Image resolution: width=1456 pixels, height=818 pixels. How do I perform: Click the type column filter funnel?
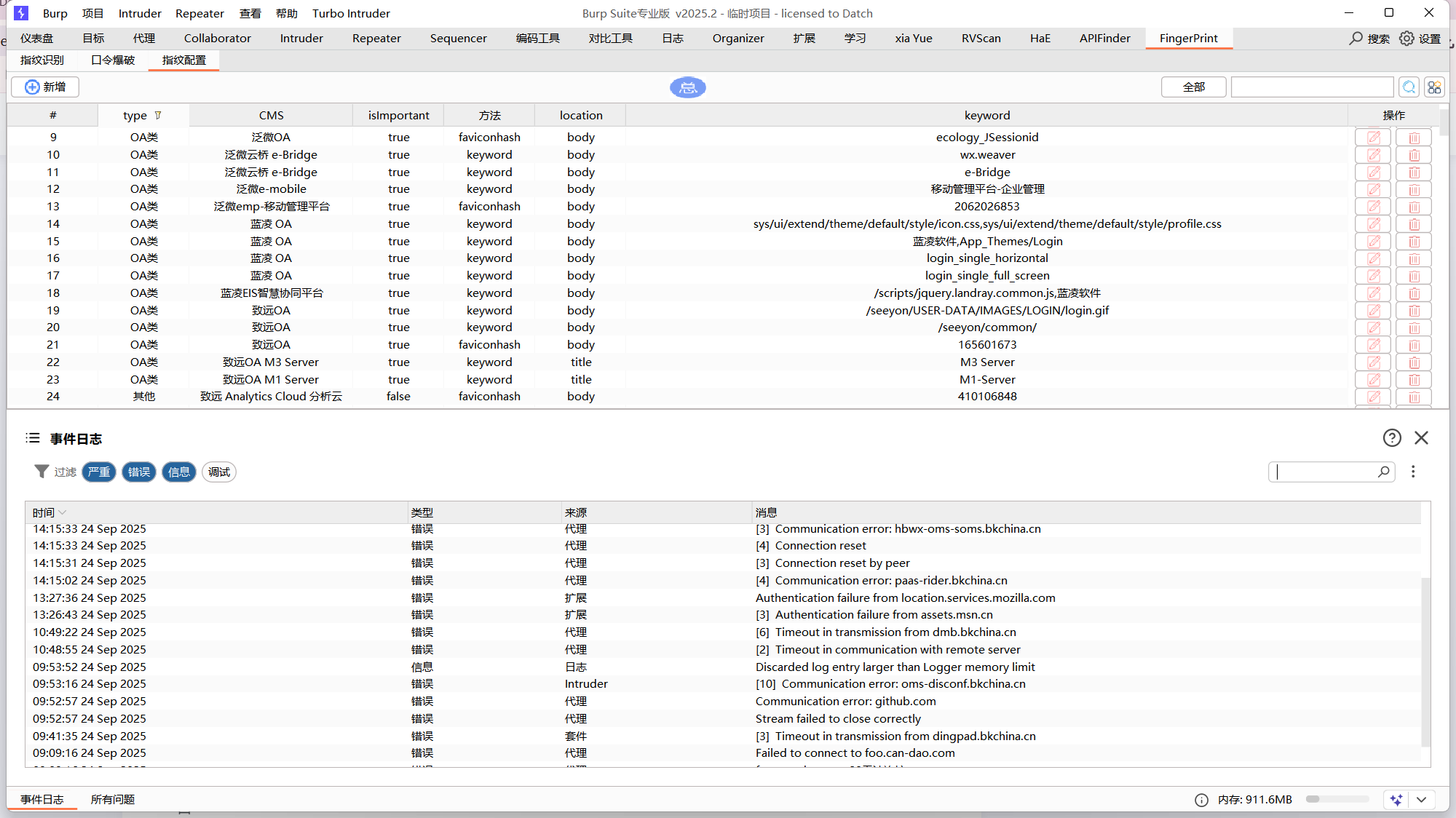coord(158,115)
